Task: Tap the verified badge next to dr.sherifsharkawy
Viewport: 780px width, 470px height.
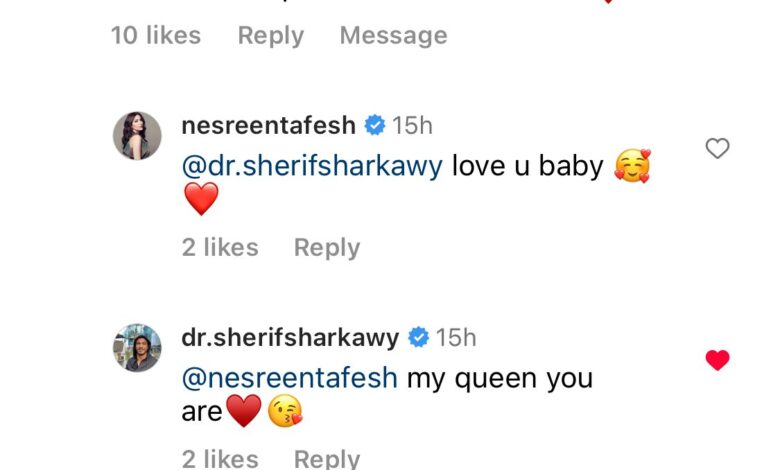Action: [x=419, y=338]
